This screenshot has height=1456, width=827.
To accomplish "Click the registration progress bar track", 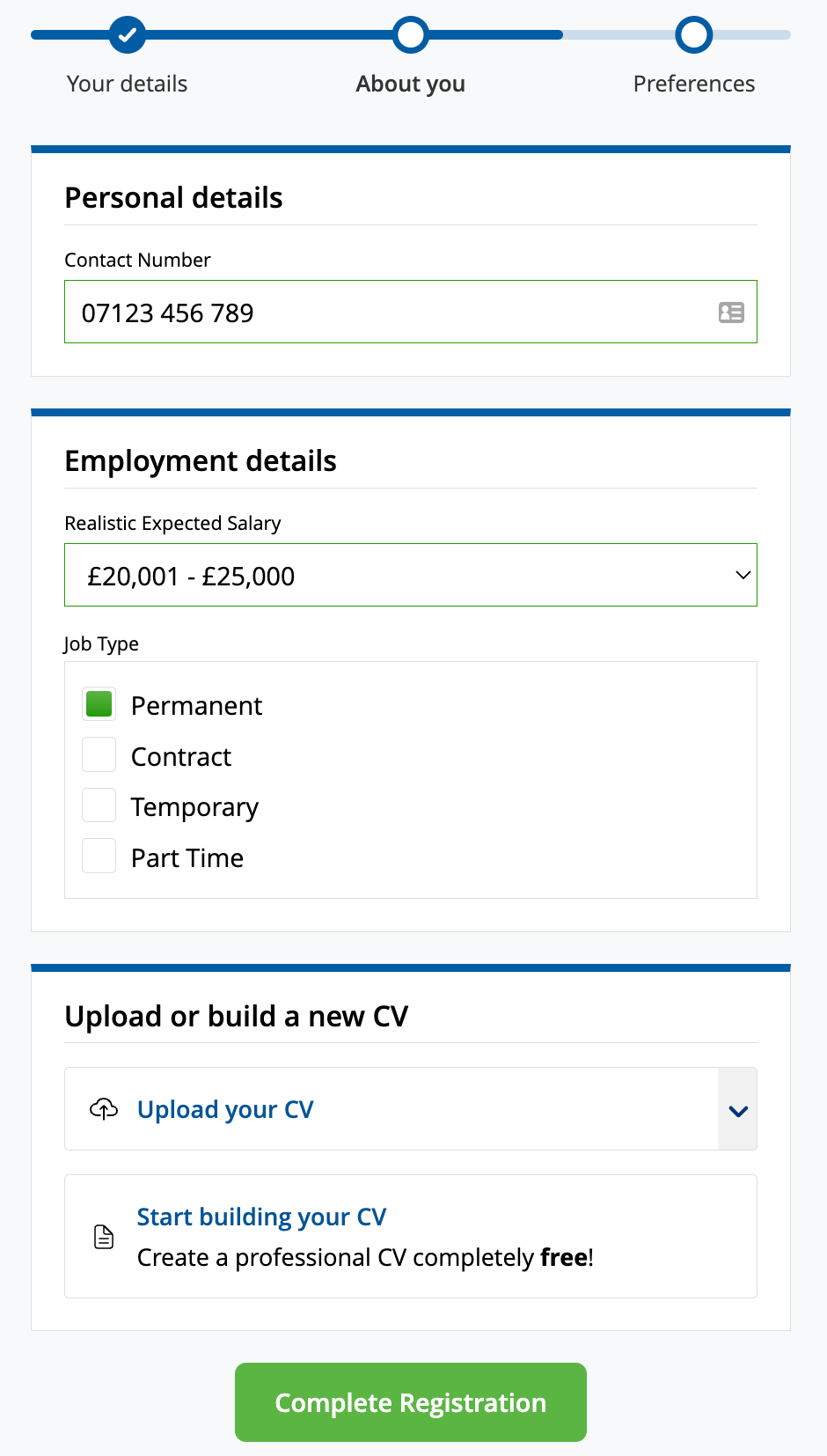I will [x=264, y=35].
